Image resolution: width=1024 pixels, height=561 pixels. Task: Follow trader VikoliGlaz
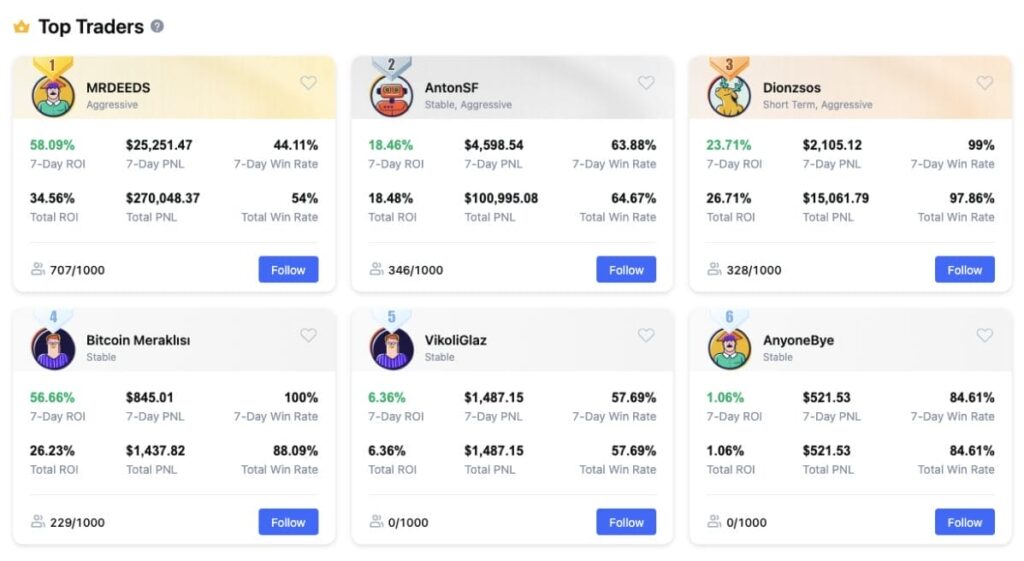pyautogui.click(x=626, y=522)
